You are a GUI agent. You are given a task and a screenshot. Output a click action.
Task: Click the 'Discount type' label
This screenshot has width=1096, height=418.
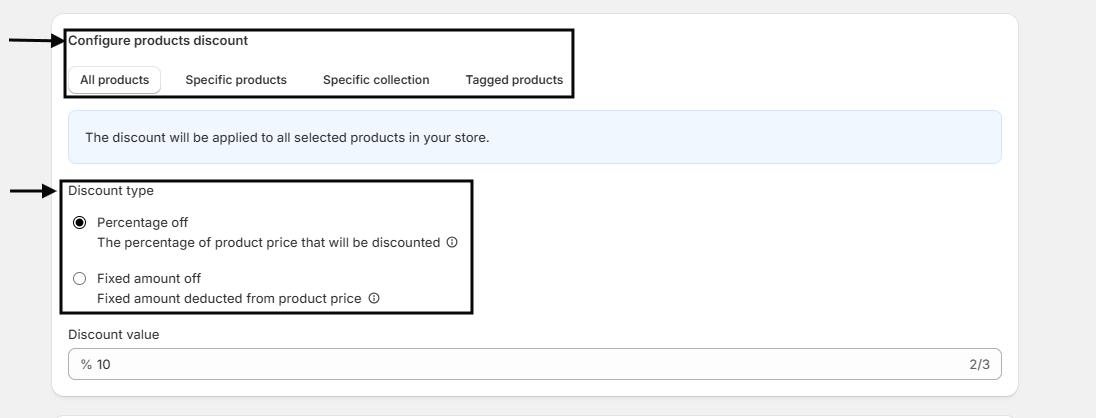coord(111,190)
